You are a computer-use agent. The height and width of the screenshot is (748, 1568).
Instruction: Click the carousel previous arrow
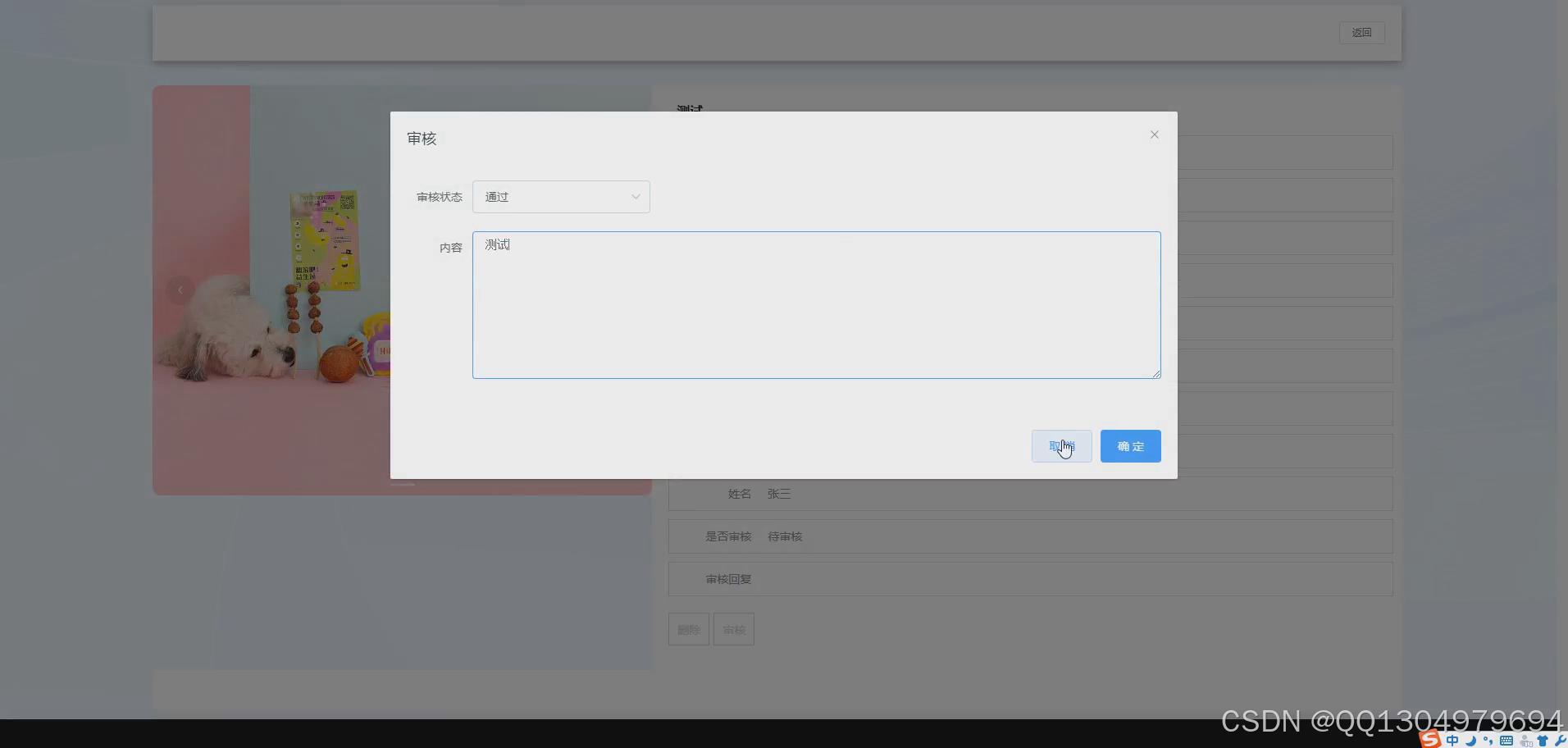tap(179, 289)
